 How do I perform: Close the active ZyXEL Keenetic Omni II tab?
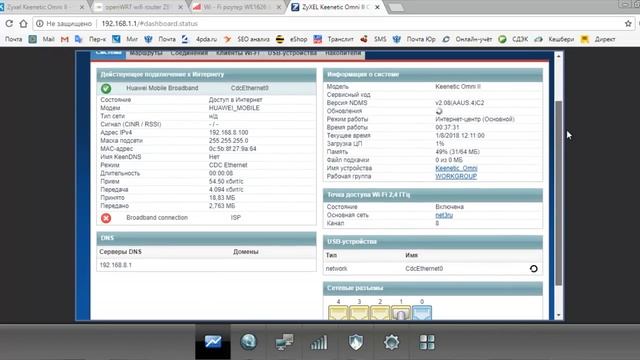click(378, 7)
